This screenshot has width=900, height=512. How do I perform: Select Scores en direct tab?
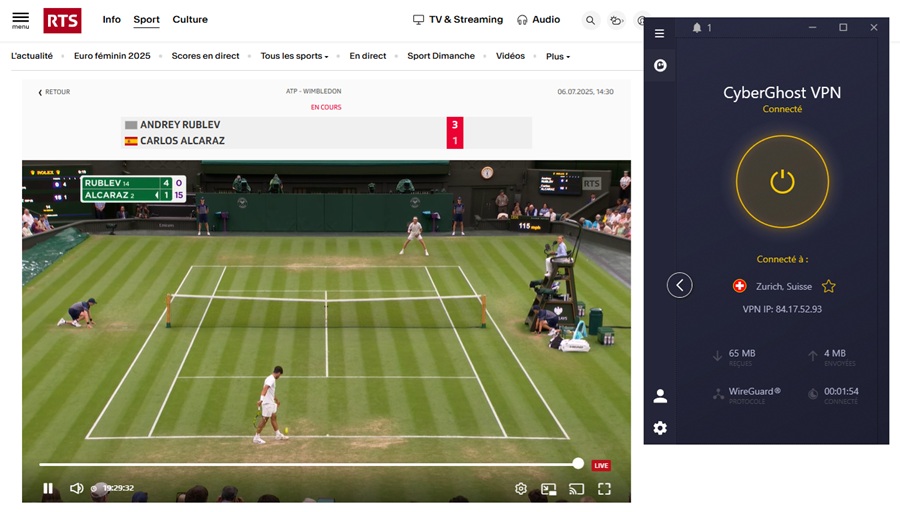pos(205,56)
